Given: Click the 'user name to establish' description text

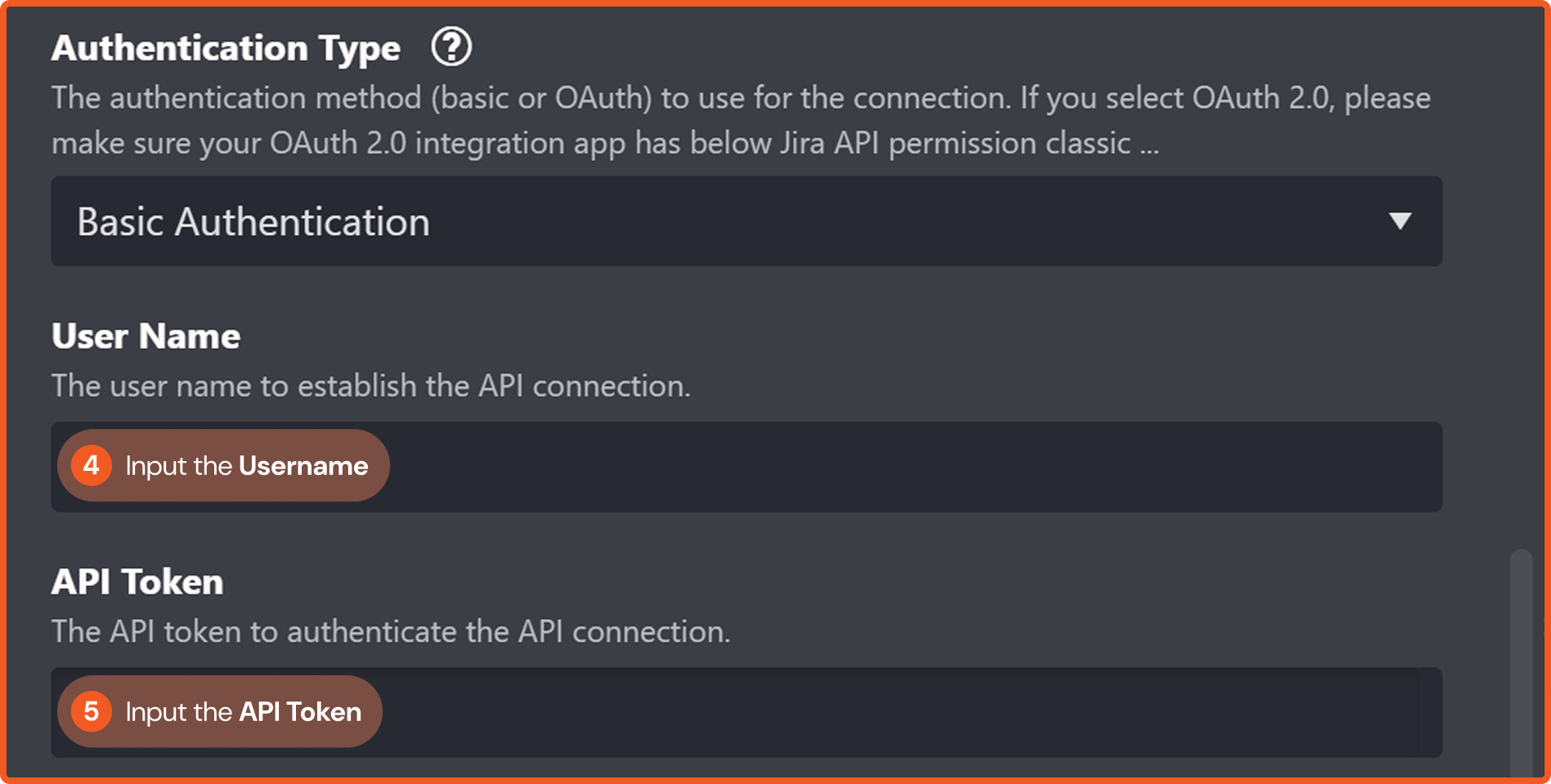Looking at the screenshot, I should (370, 386).
